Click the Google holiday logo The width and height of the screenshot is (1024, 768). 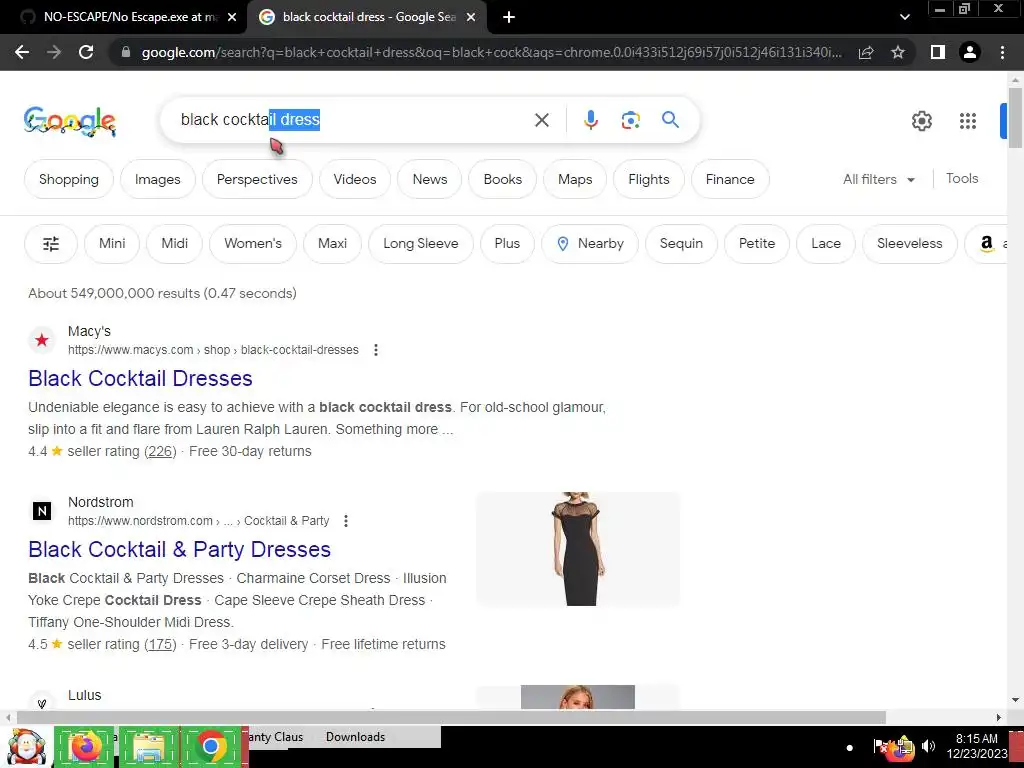70,121
